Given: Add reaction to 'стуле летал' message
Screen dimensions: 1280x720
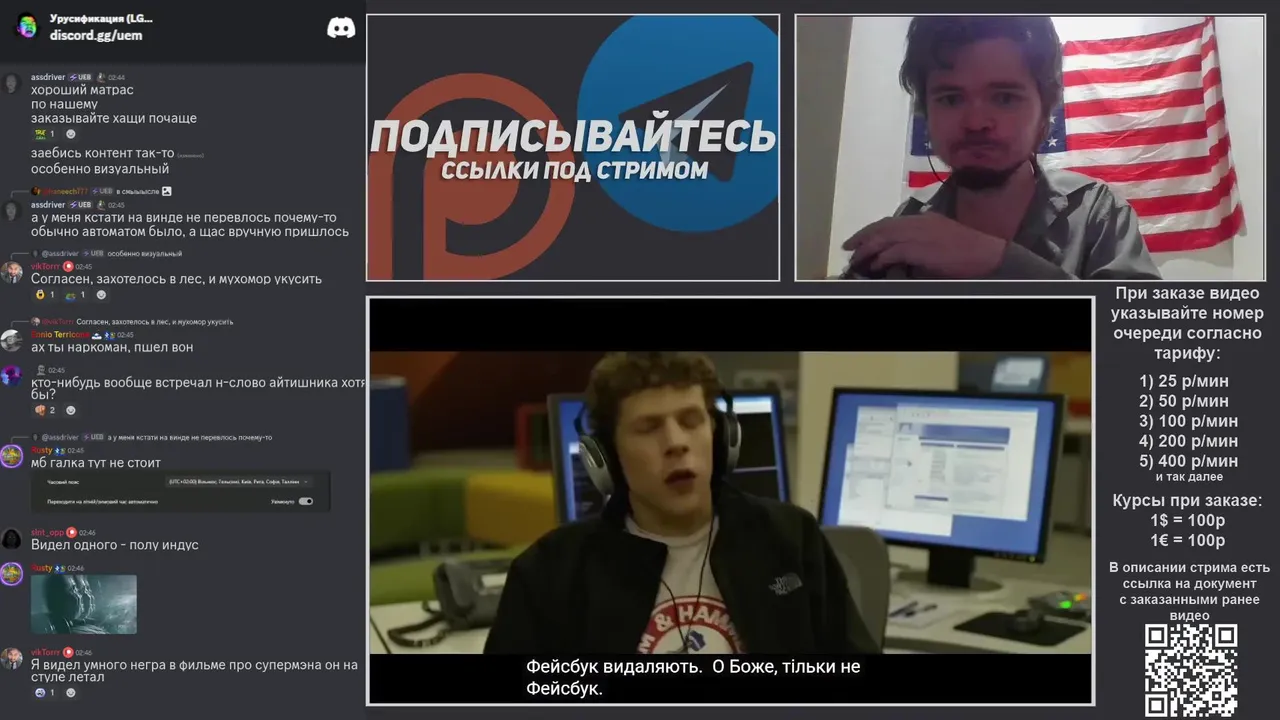Looking at the screenshot, I should point(70,692).
